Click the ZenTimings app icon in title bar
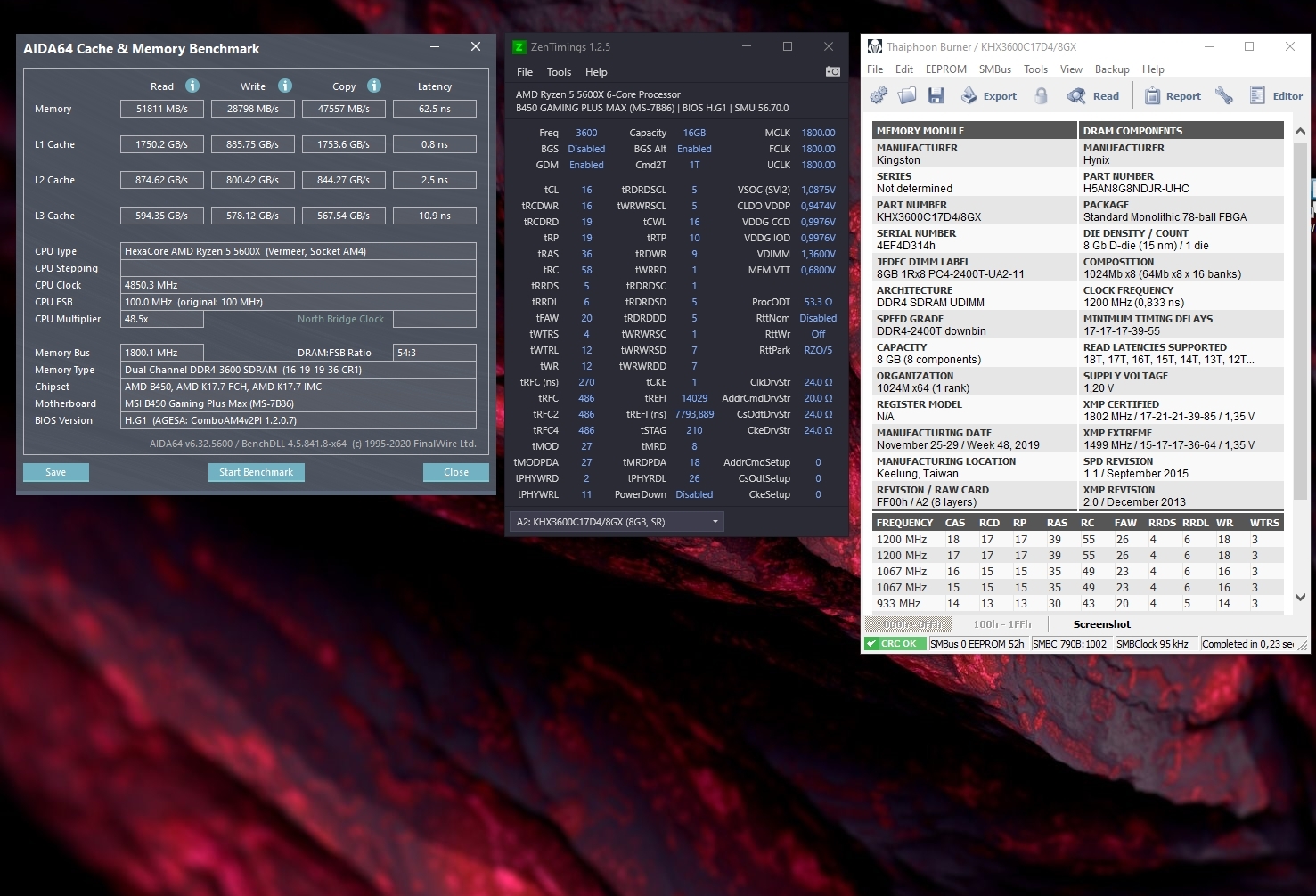Screen dimensions: 1316x896 click(519, 47)
